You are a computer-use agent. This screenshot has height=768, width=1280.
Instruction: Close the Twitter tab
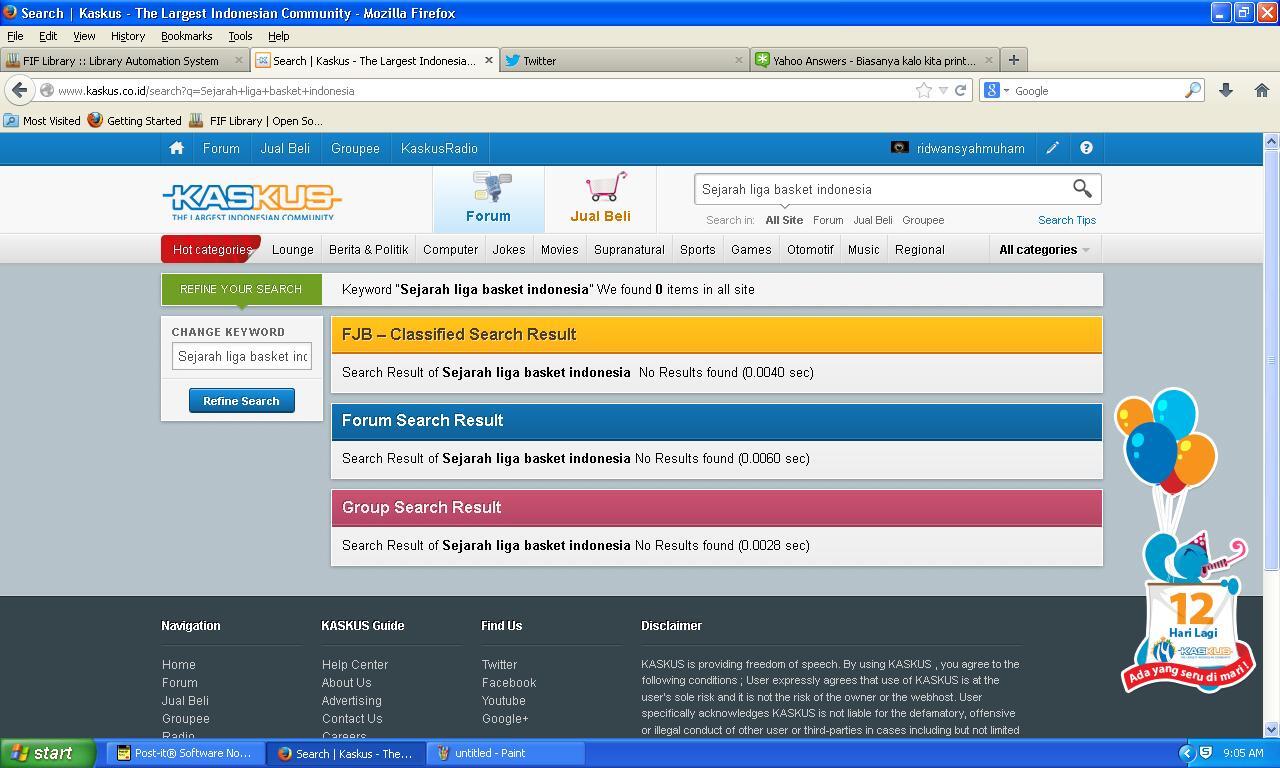point(738,60)
